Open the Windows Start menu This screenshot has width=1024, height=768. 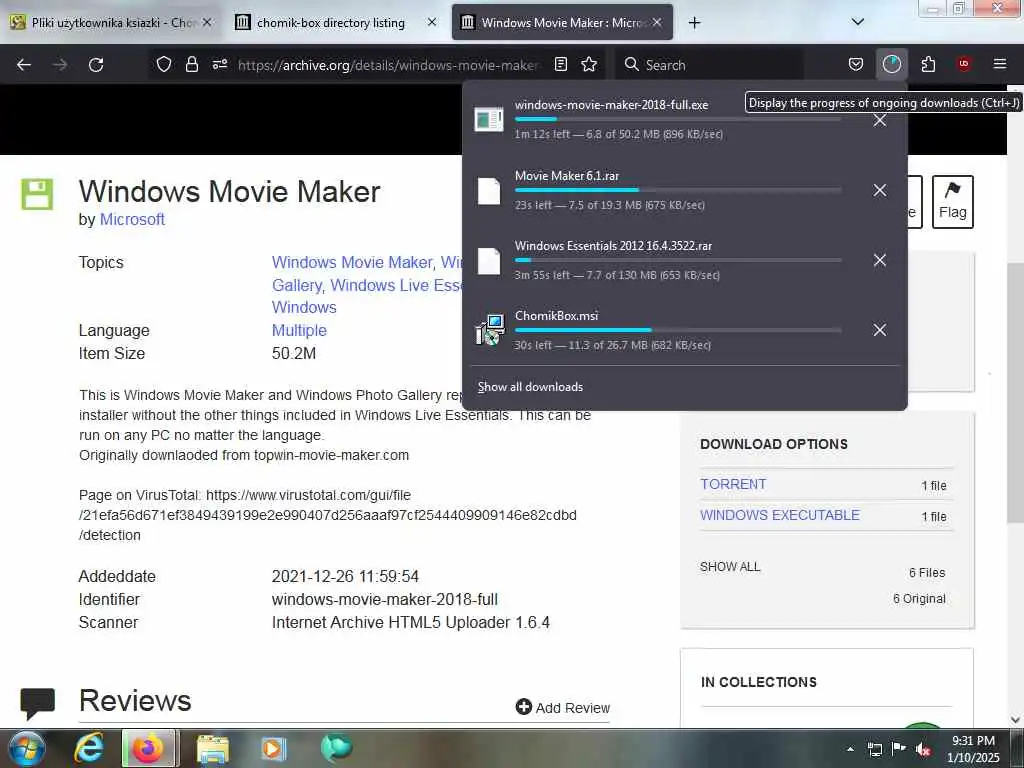tap(27, 748)
